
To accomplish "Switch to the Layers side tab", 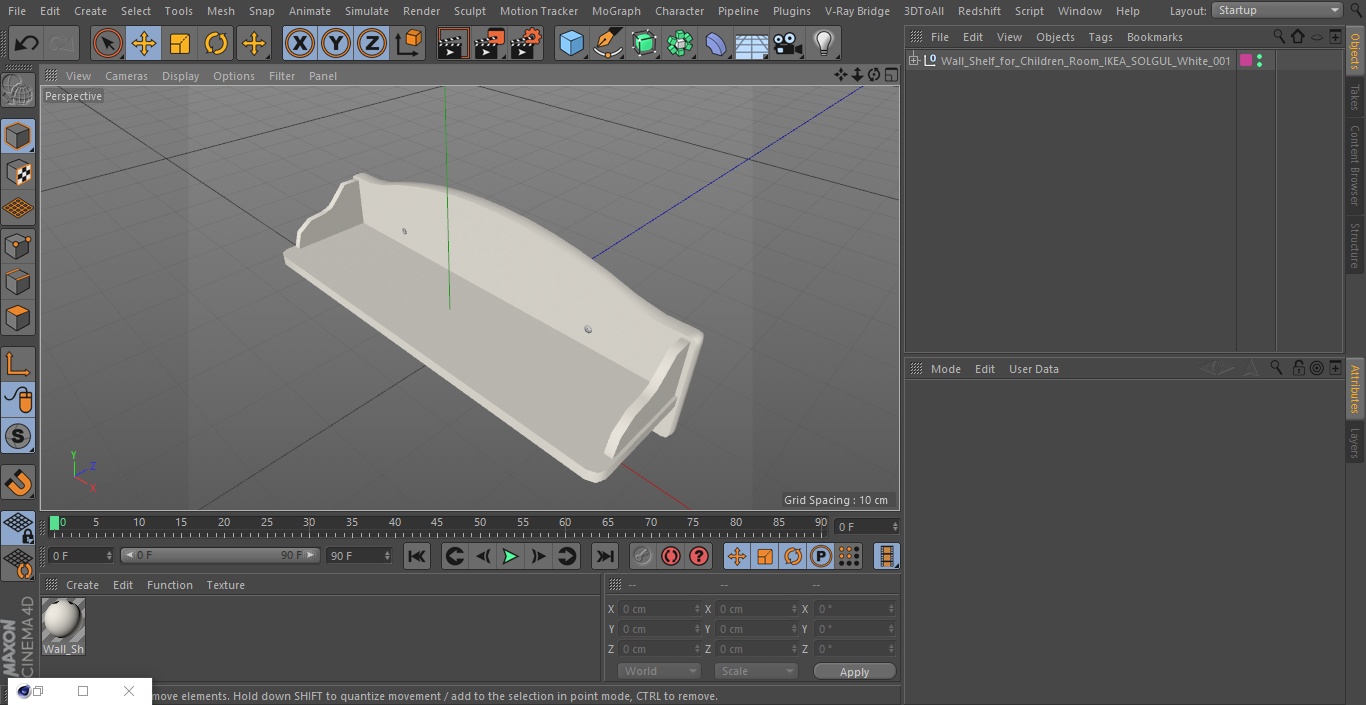I will pyautogui.click(x=1355, y=442).
